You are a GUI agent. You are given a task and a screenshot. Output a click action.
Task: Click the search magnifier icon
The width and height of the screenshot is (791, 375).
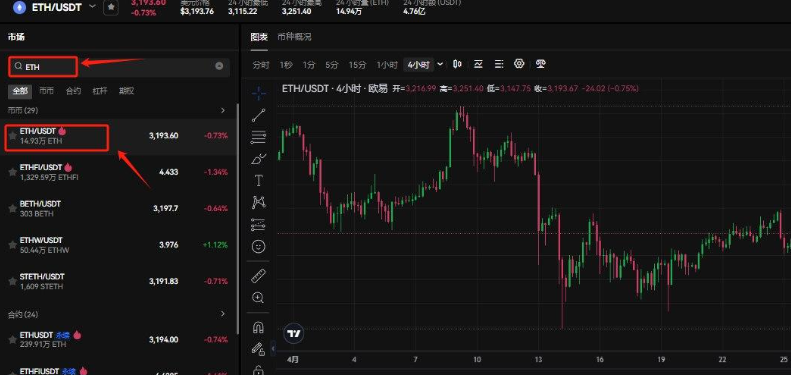(x=18, y=66)
